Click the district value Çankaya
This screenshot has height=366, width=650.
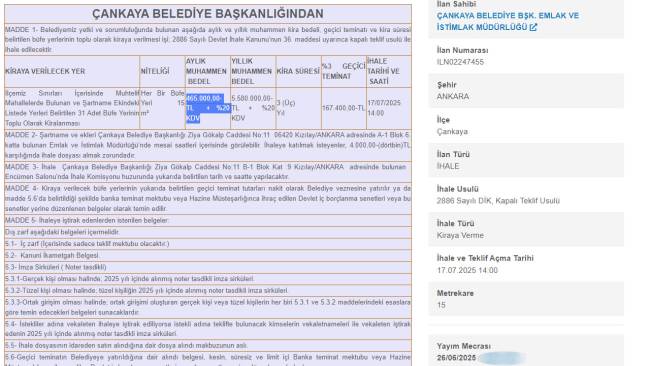tap(452, 131)
